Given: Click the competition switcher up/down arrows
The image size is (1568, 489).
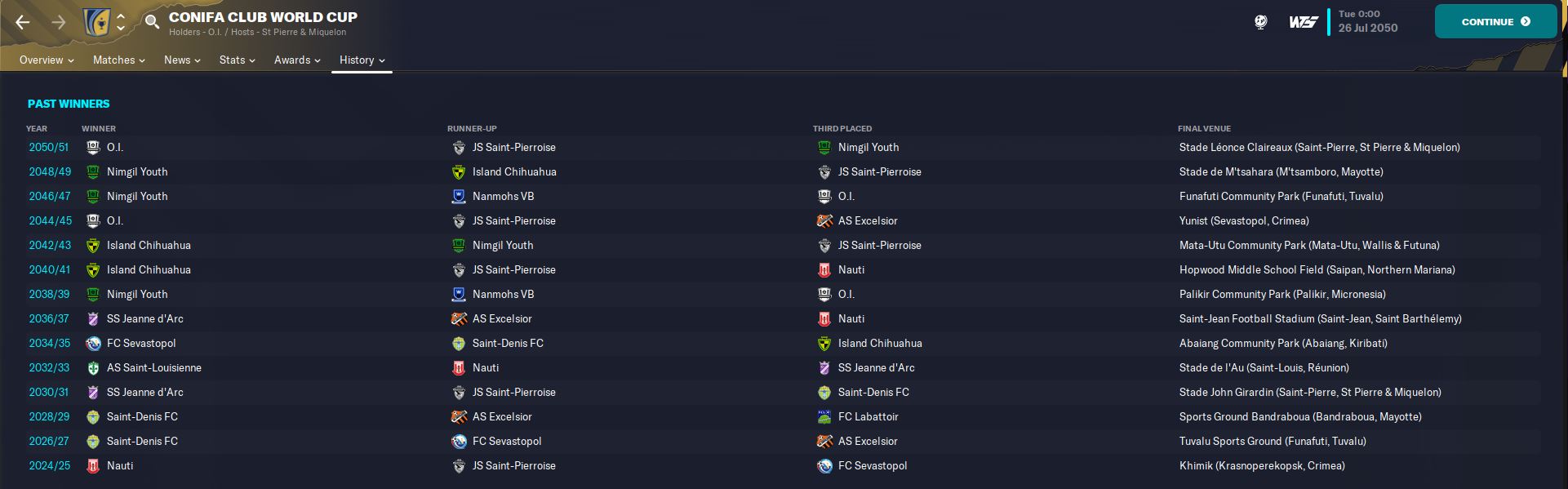Looking at the screenshot, I should coord(121,22).
